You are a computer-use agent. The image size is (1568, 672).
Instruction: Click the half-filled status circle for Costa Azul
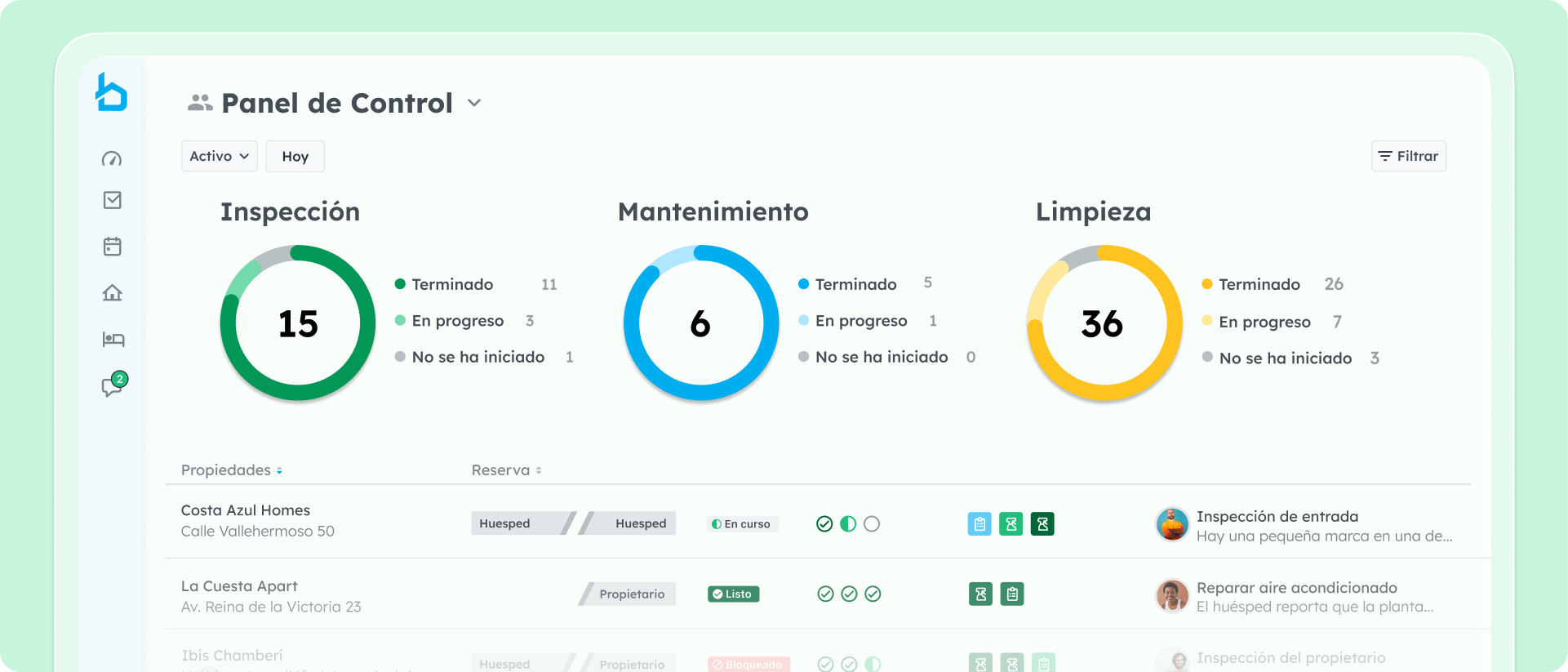[x=848, y=524]
